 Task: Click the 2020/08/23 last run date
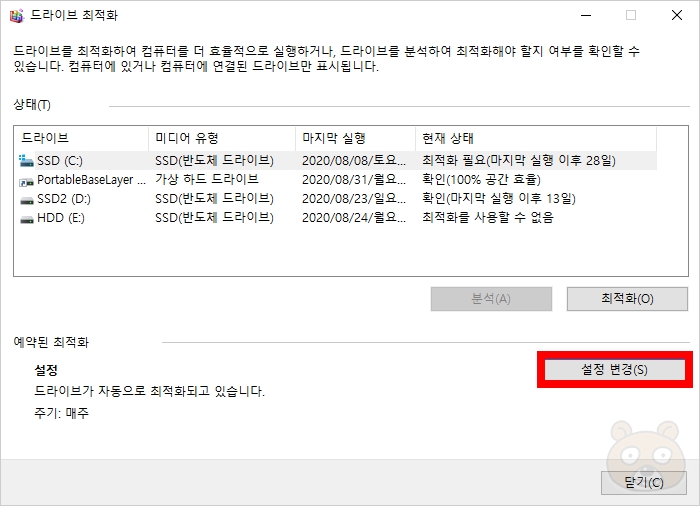click(x=354, y=199)
